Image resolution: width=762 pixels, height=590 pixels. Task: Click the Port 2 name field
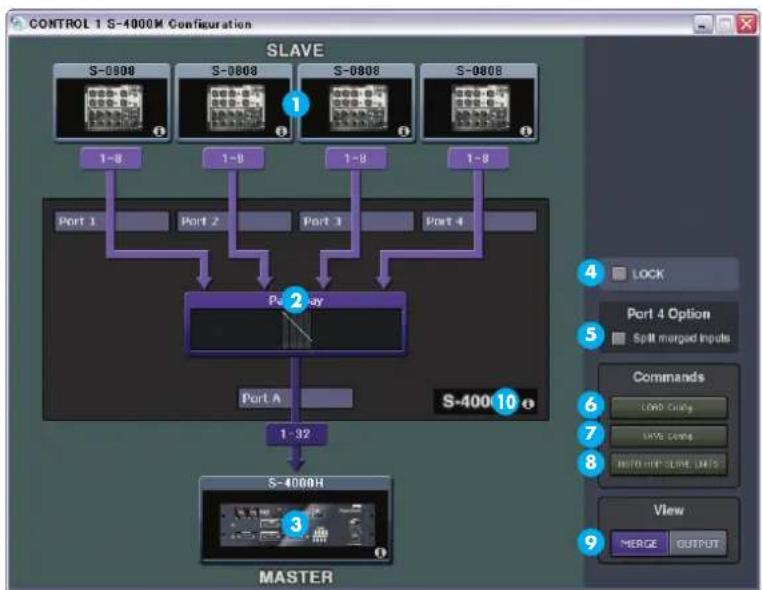point(234,222)
